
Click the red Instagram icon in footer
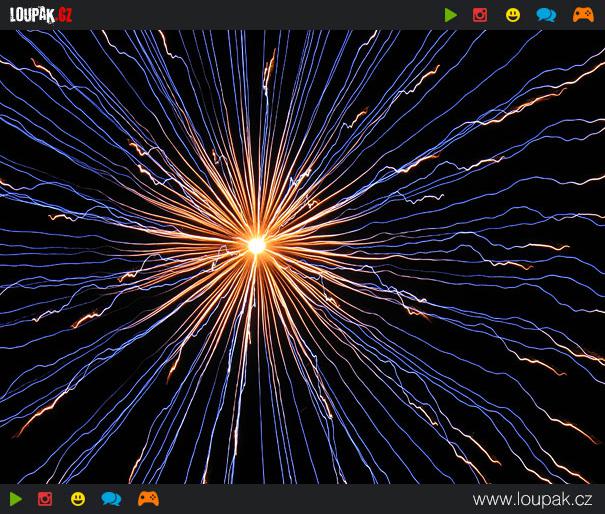pos(45,498)
